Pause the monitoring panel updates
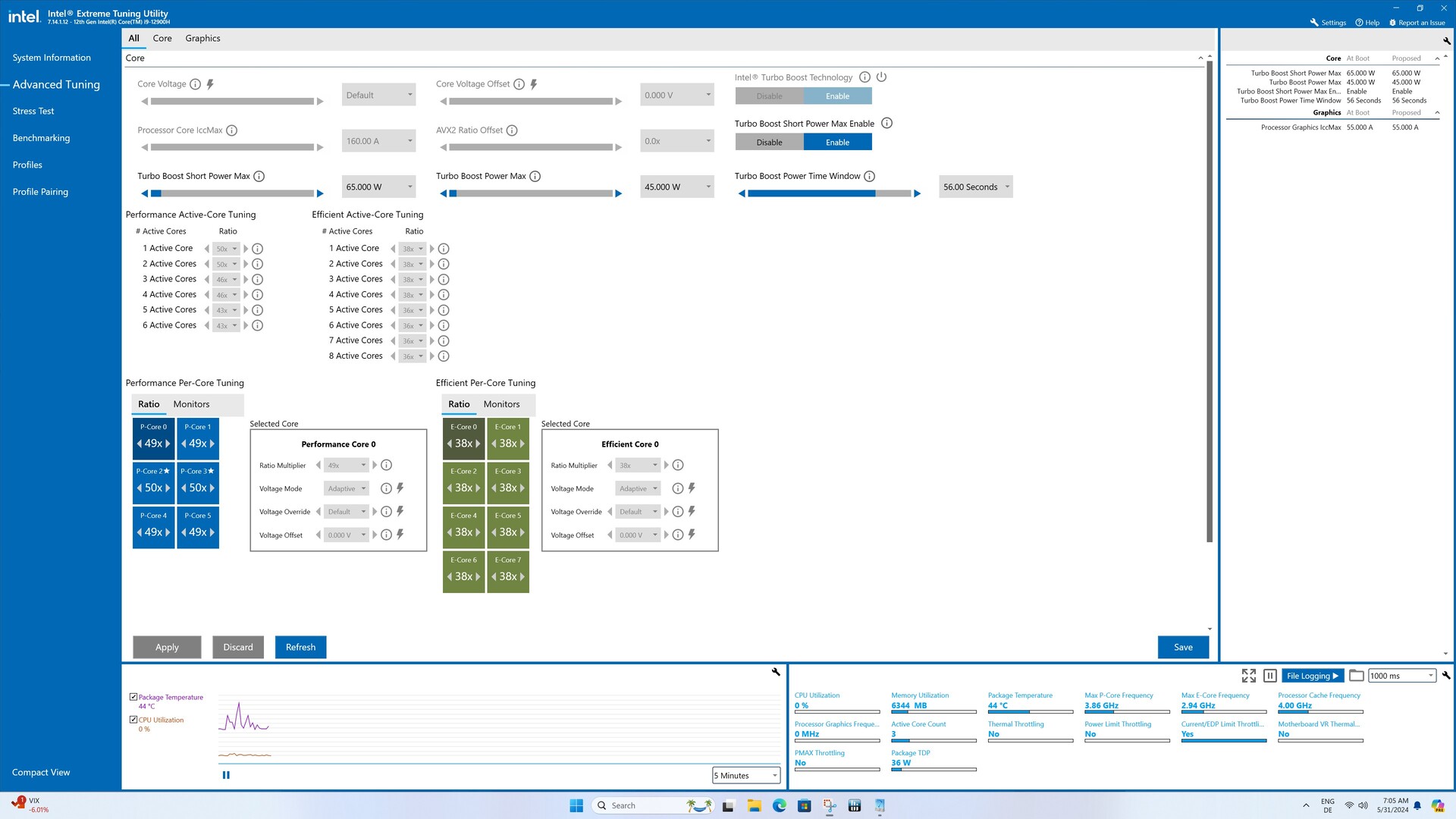The height and width of the screenshot is (819, 1456). [1270, 675]
